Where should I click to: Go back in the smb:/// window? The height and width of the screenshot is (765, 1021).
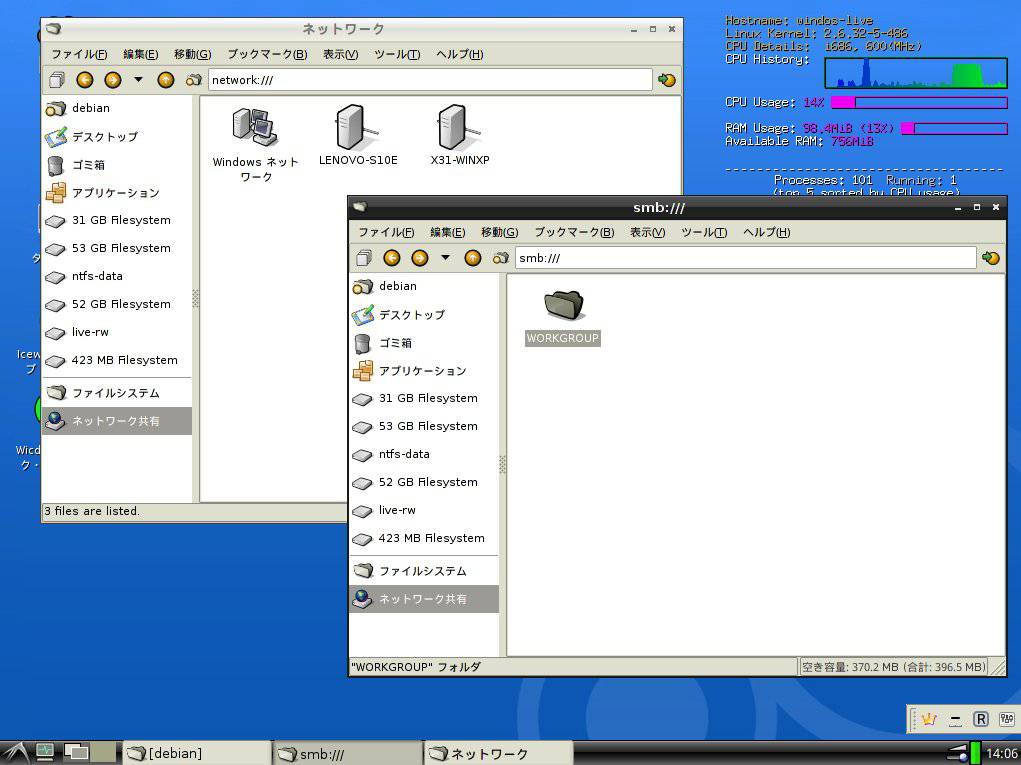[x=391, y=258]
